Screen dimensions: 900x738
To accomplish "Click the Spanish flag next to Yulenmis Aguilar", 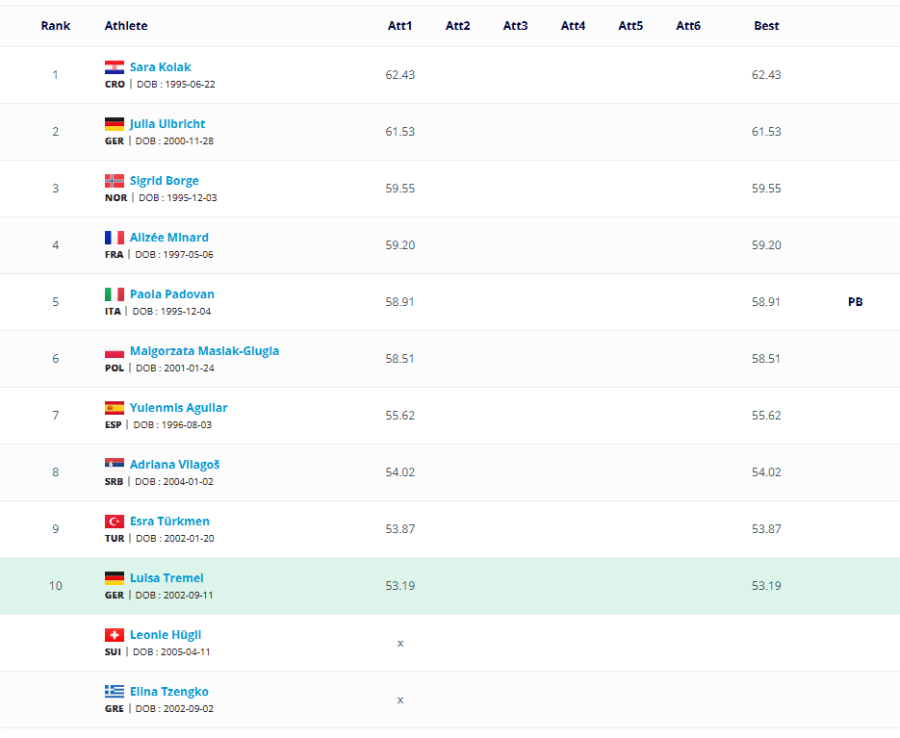I will 114,408.
